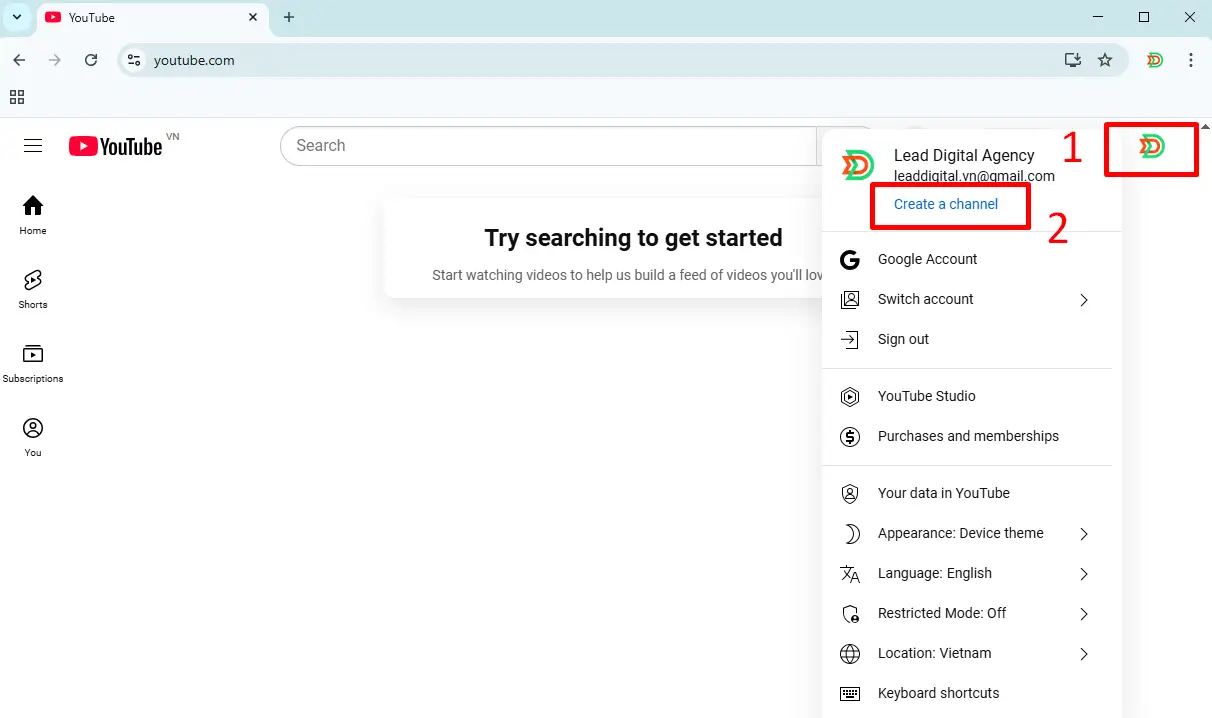Viewport: 1212px width, 718px height.
Task: Open the Chrome profile avatar in the toolbar
Action: 1155,60
